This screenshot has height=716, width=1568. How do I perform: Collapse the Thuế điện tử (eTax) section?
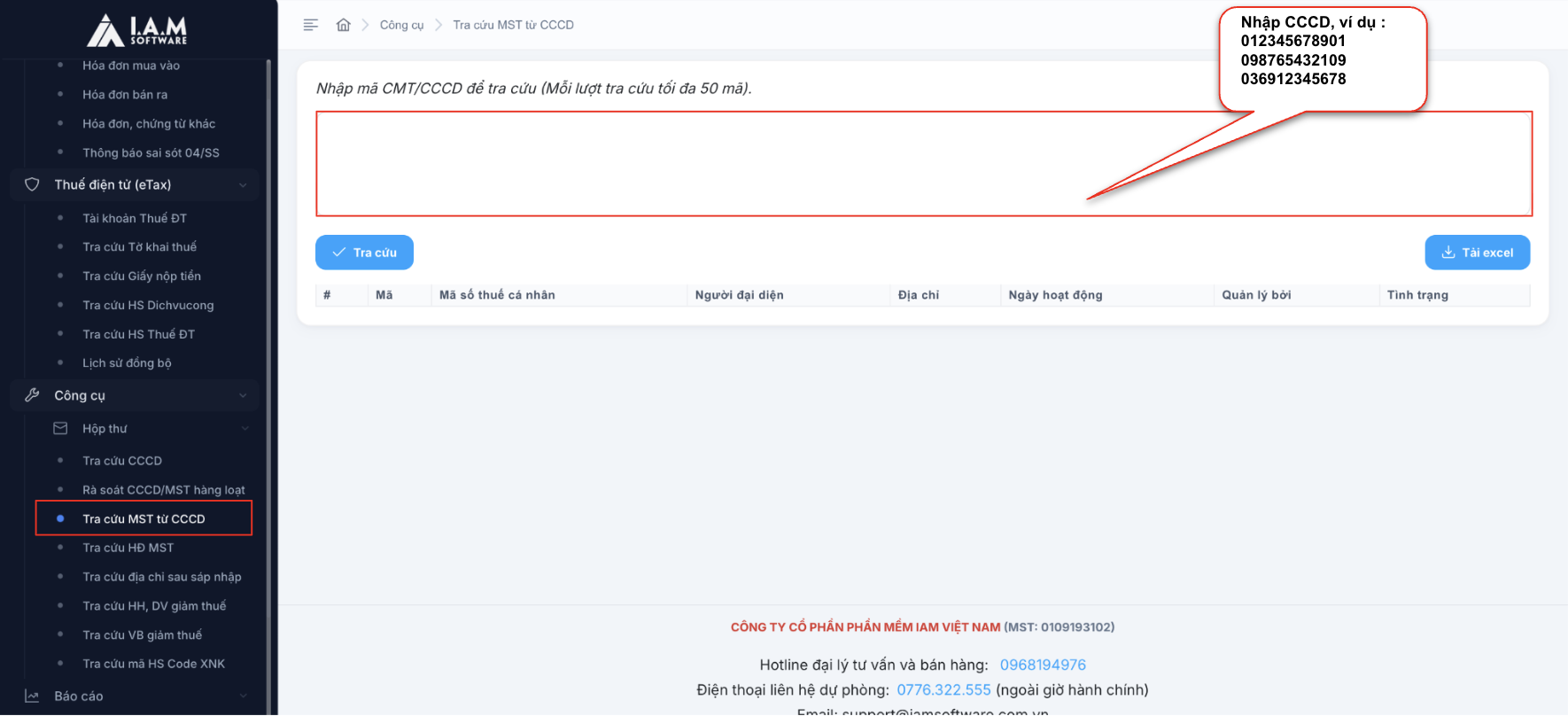(x=243, y=185)
